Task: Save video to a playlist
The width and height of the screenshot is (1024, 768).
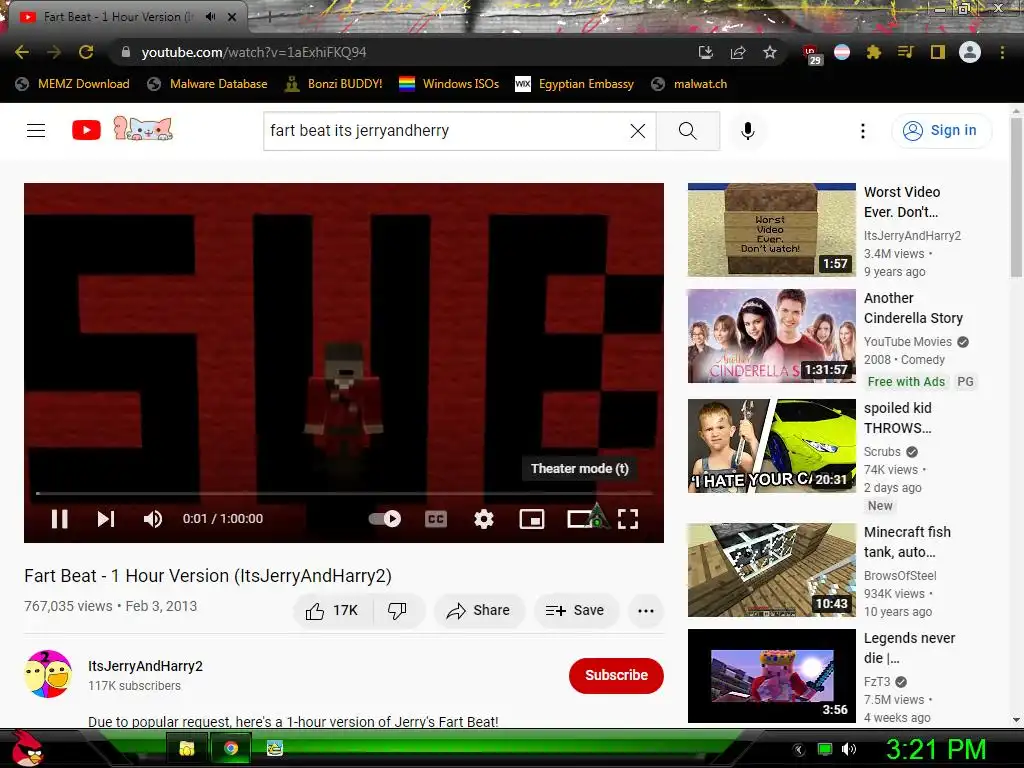Action: (x=575, y=610)
